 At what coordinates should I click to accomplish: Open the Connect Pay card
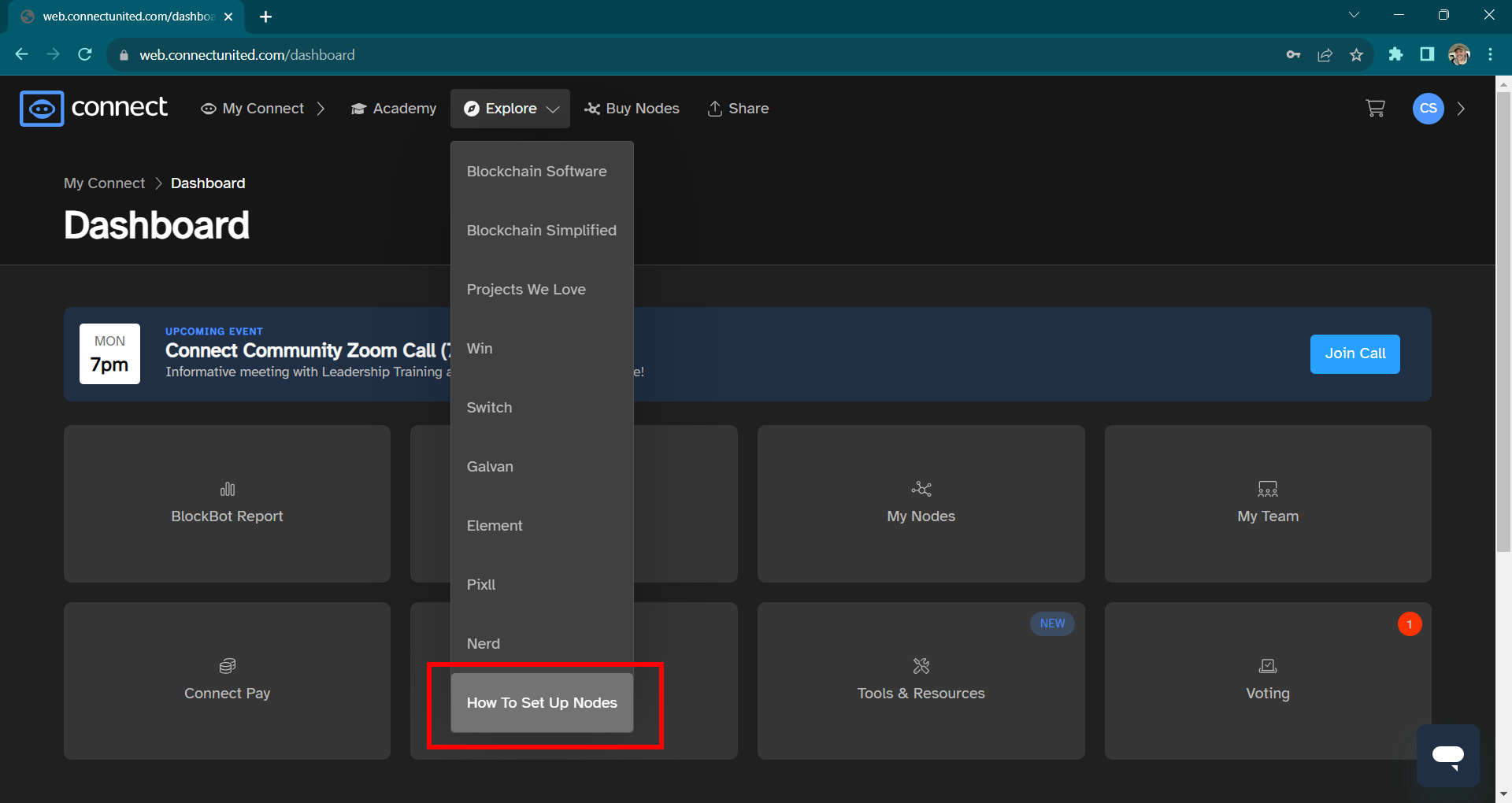228,681
